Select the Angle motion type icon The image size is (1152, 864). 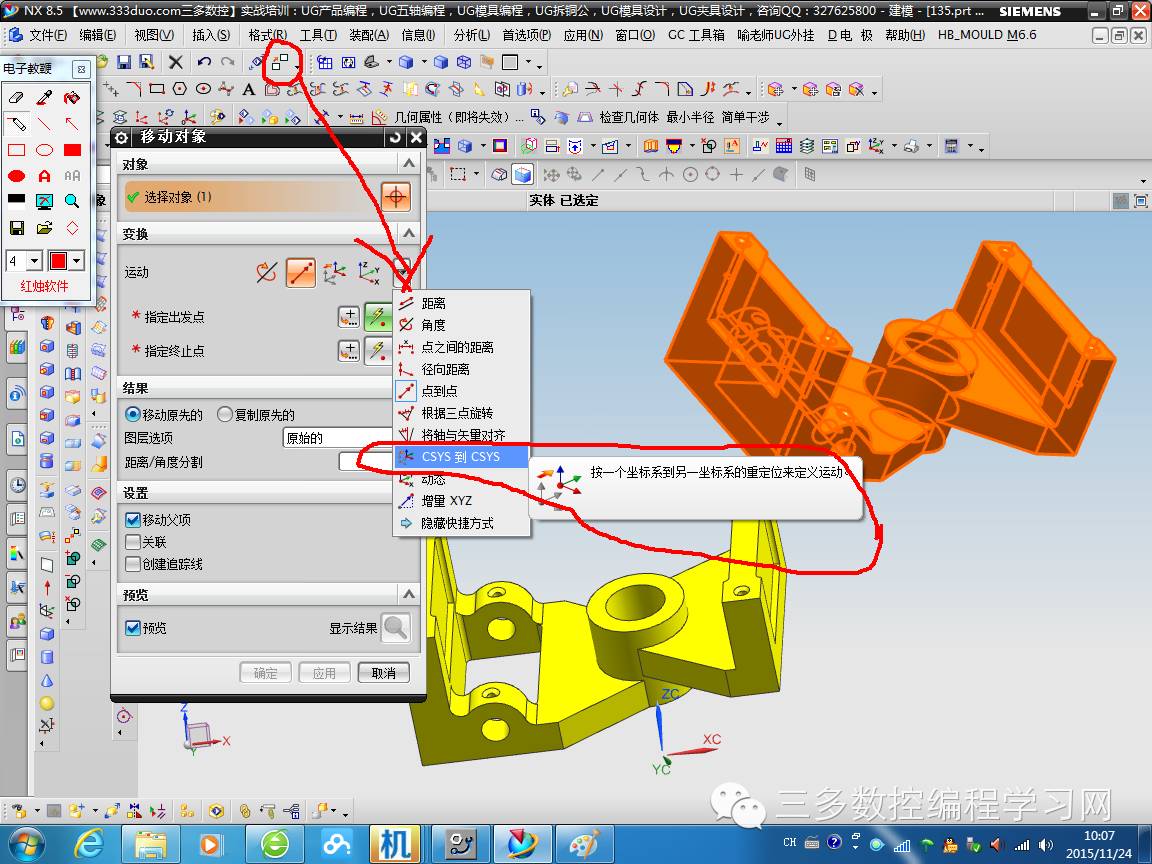[266, 273]
